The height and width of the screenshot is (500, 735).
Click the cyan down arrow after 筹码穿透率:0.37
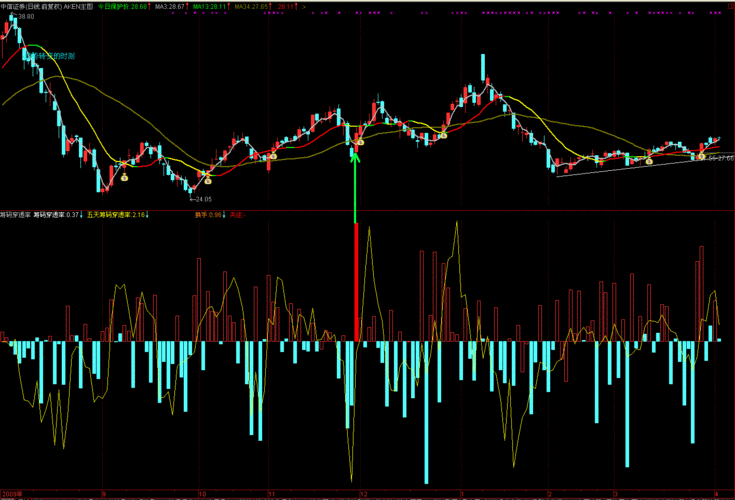(x=81, y=215)
